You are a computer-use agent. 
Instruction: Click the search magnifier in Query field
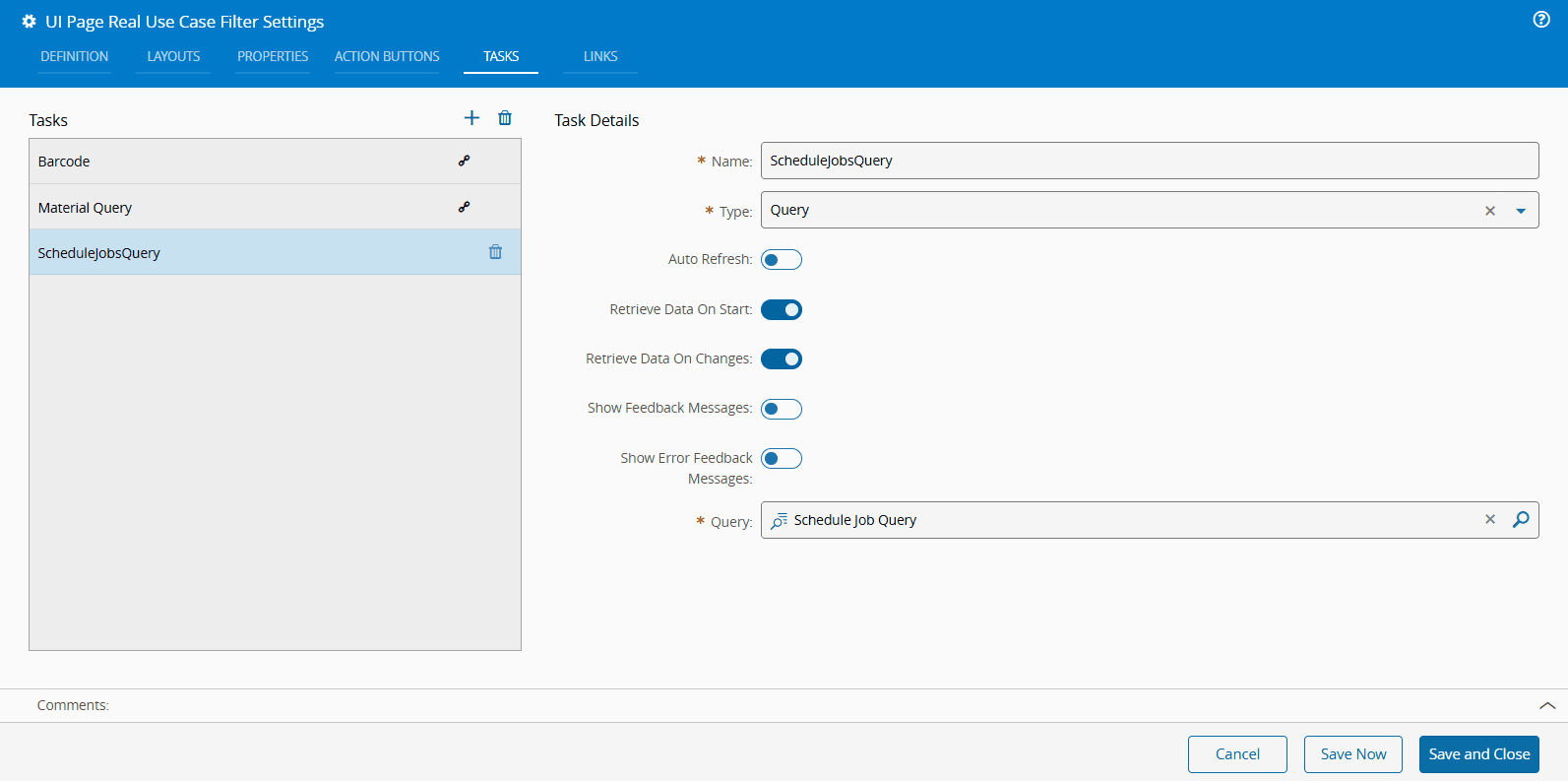tap(1521, 520)
